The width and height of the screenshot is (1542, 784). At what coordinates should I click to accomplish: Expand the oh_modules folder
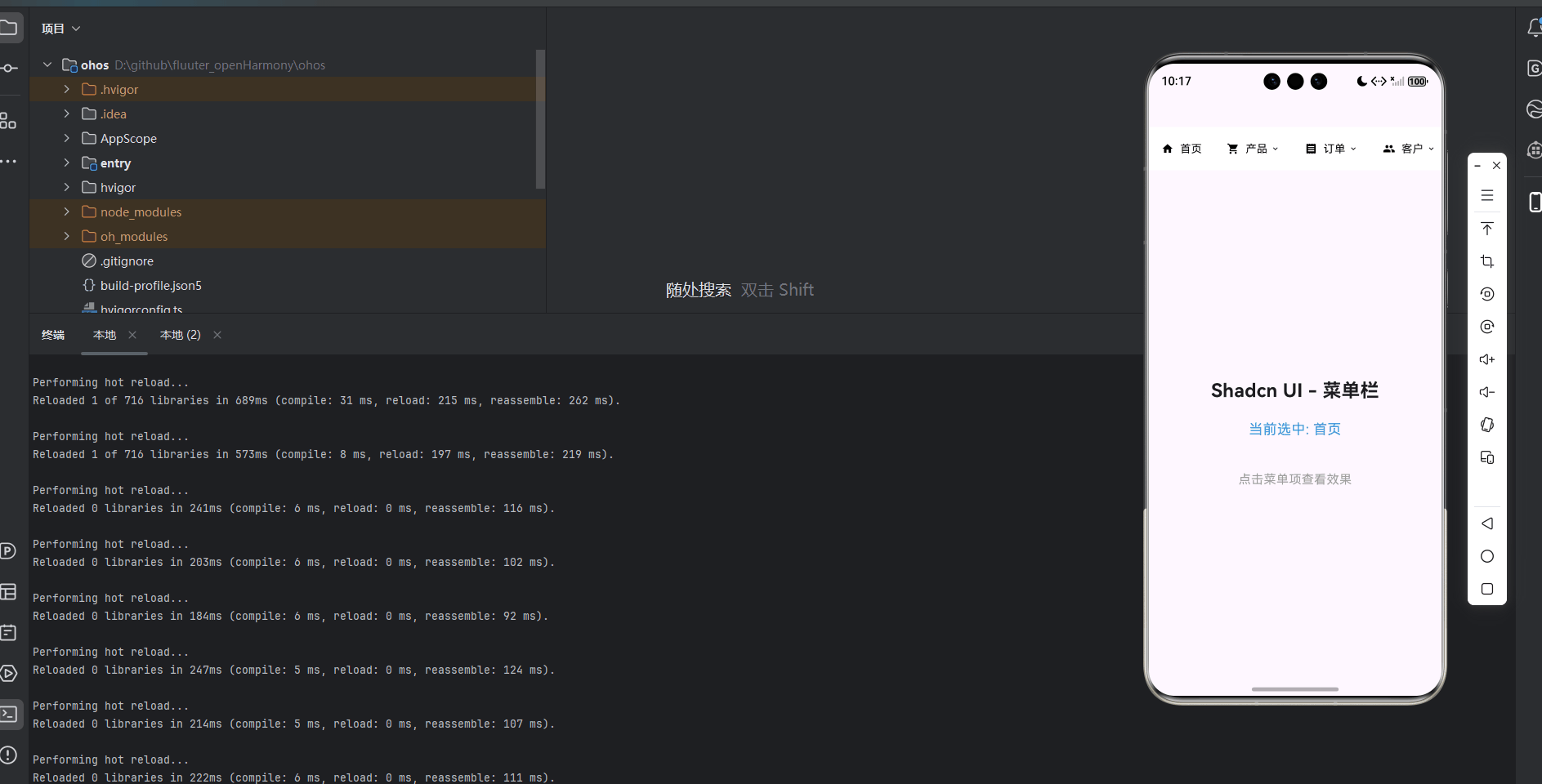tap(67, 236)
